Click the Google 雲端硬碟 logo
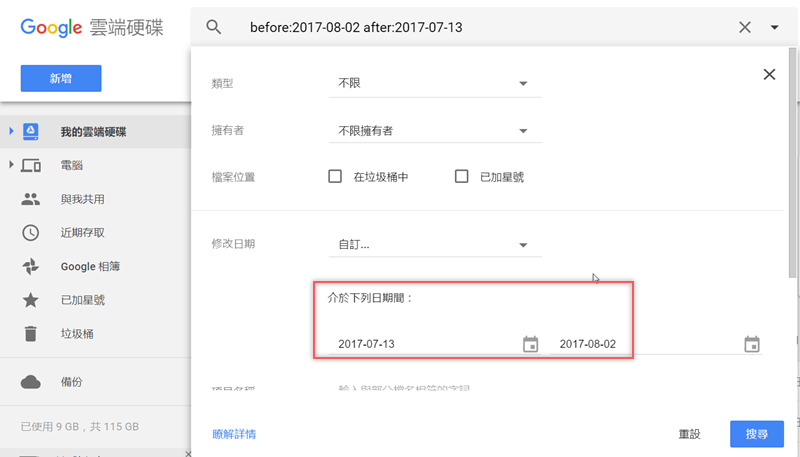Image resolution: width=800 pixels, height=457 pixels. click(x=92, y=27)
